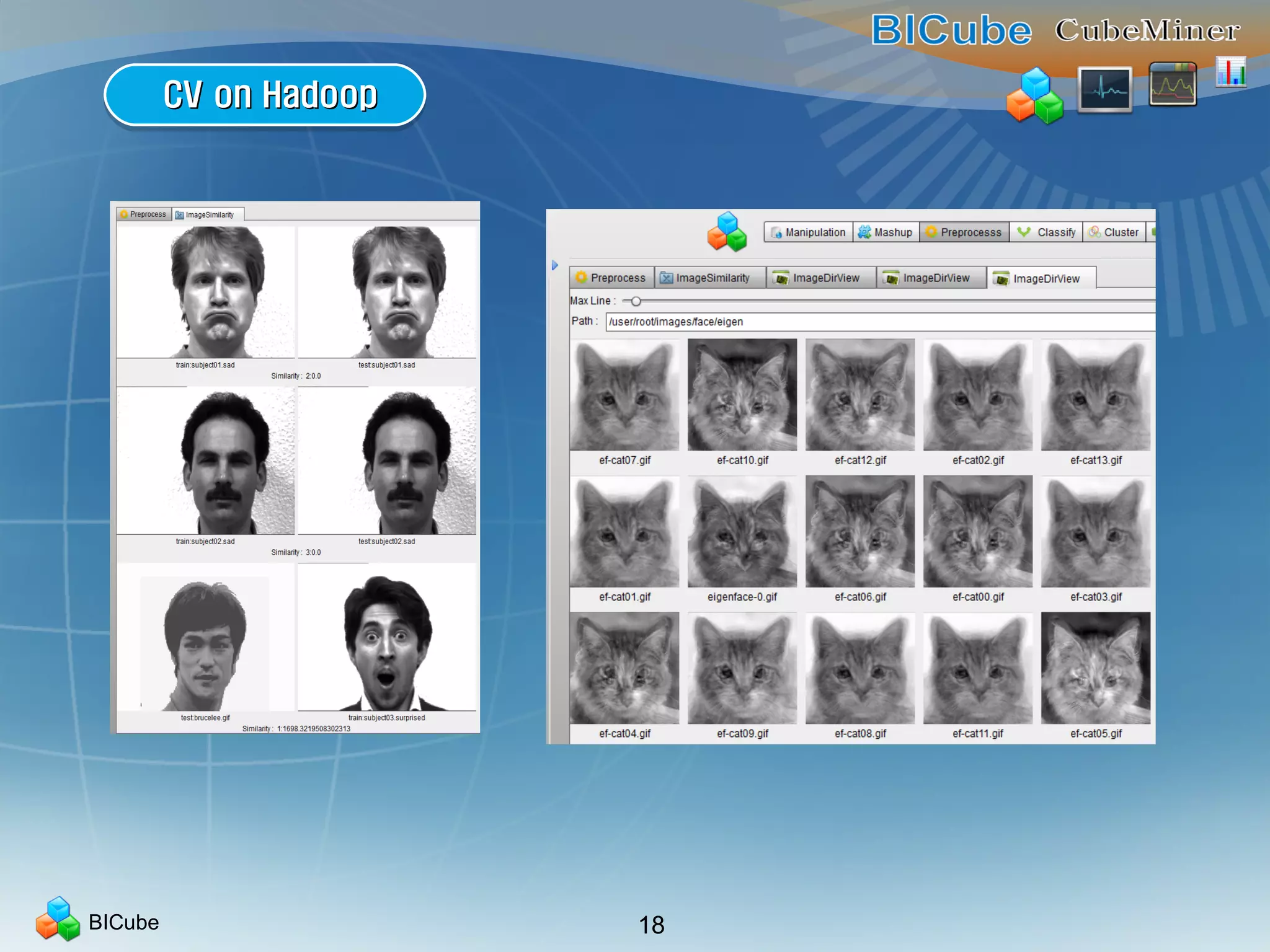Click the 'Similarity : 1:1698.3219508302313' text
The width and height of the screenshot is (1270, 952).
(x=296, y=729)
